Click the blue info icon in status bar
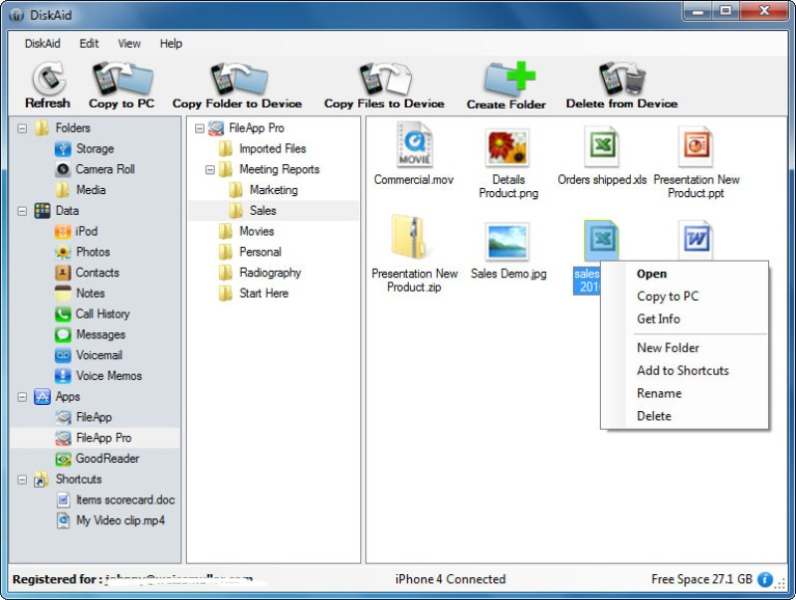The height and width of the screenshot is (600, 796). click(765, 579)
